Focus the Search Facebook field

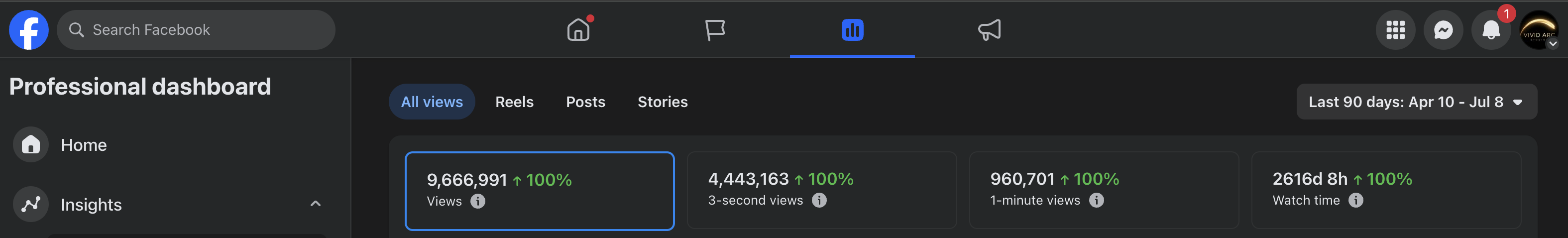[196, 30]
